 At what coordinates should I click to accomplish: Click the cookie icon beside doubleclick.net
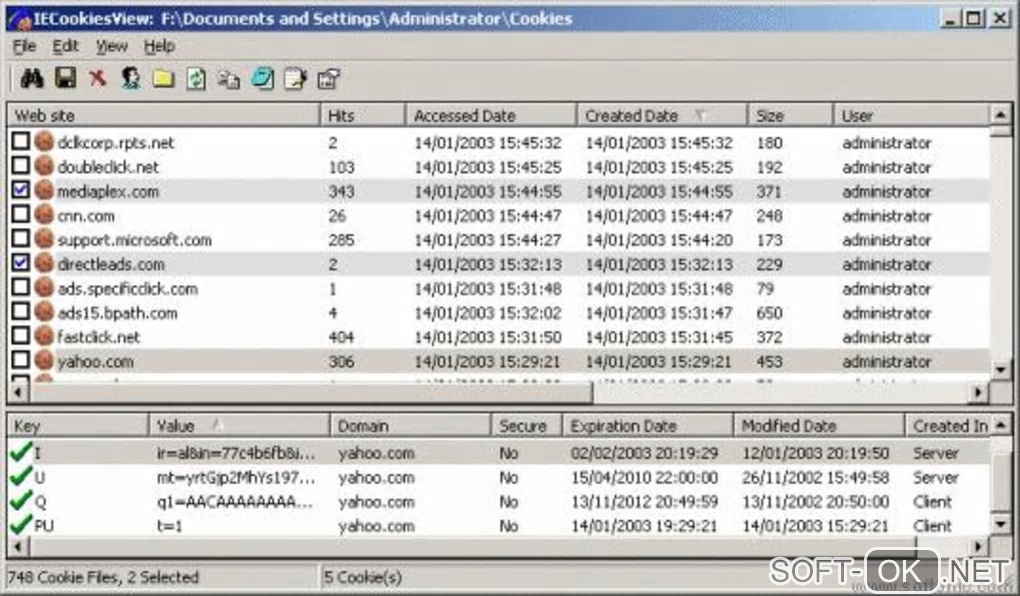pos(44,165)
